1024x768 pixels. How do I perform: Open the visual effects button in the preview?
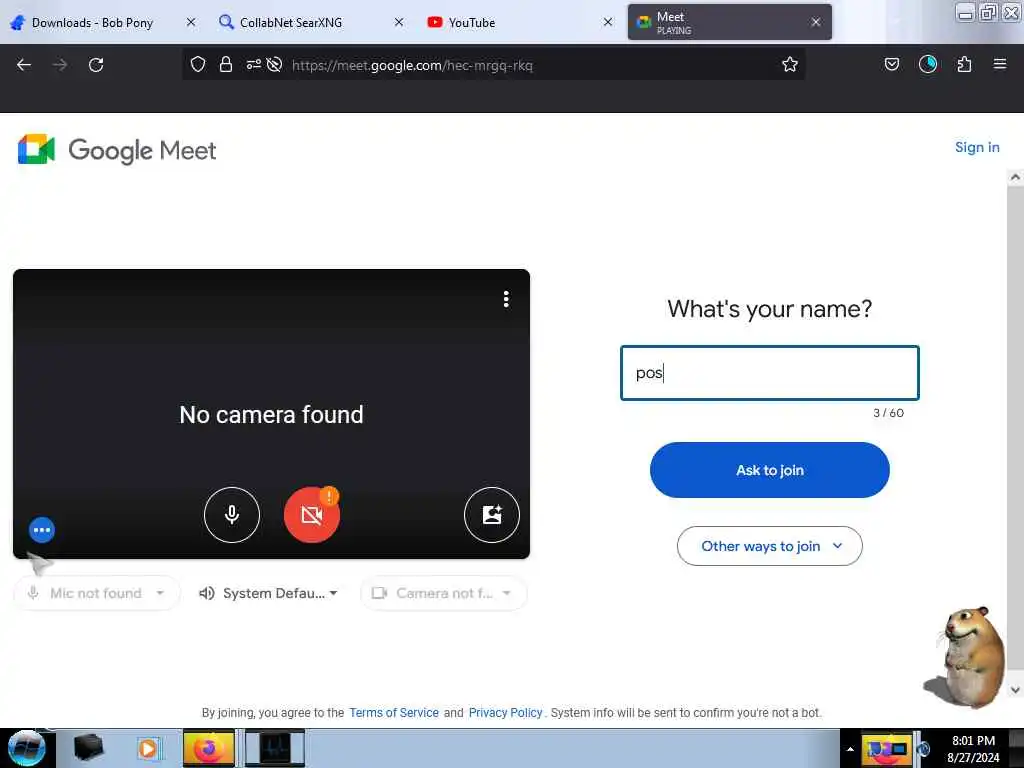pyautogui.click(x=492, y=515)
